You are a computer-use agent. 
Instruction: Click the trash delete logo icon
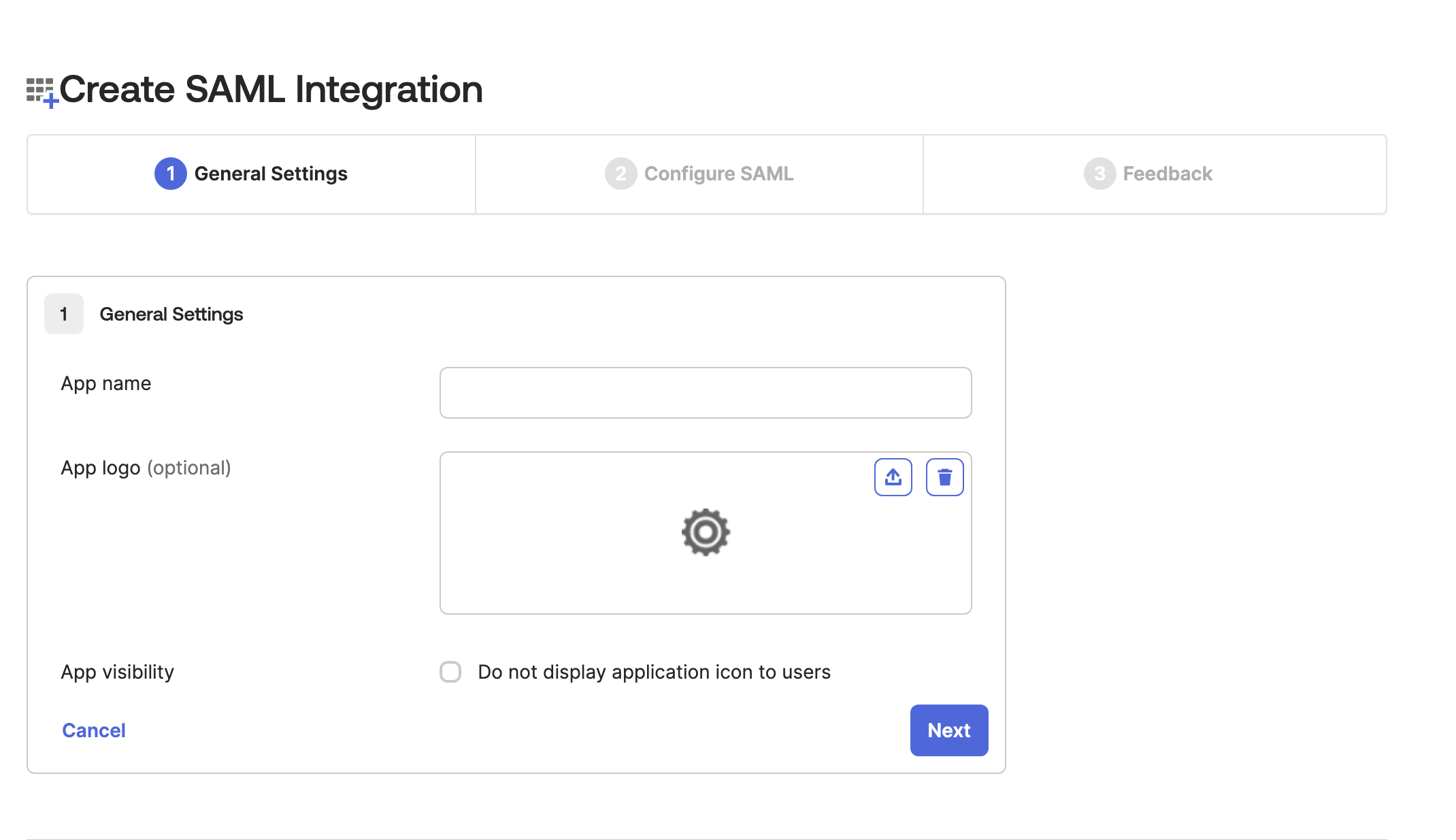tap(944, 477)
